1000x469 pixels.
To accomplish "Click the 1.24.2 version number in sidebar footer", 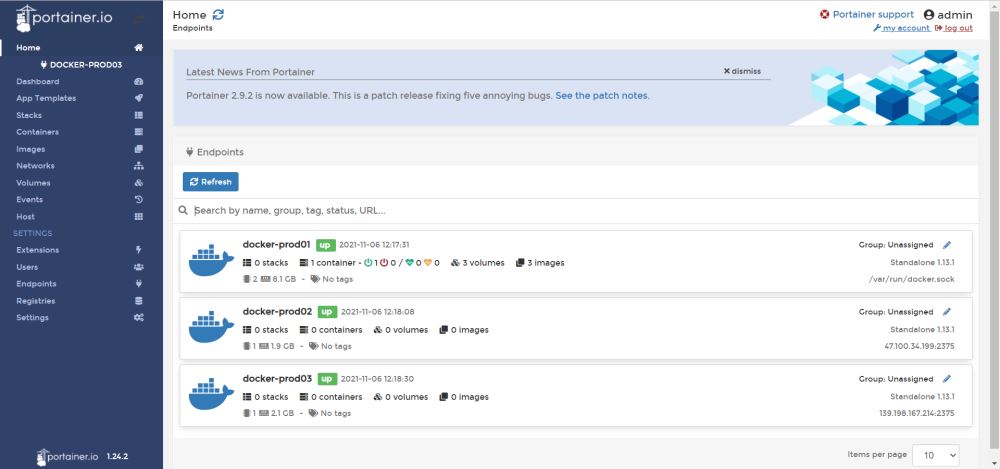I will (117, 457).
